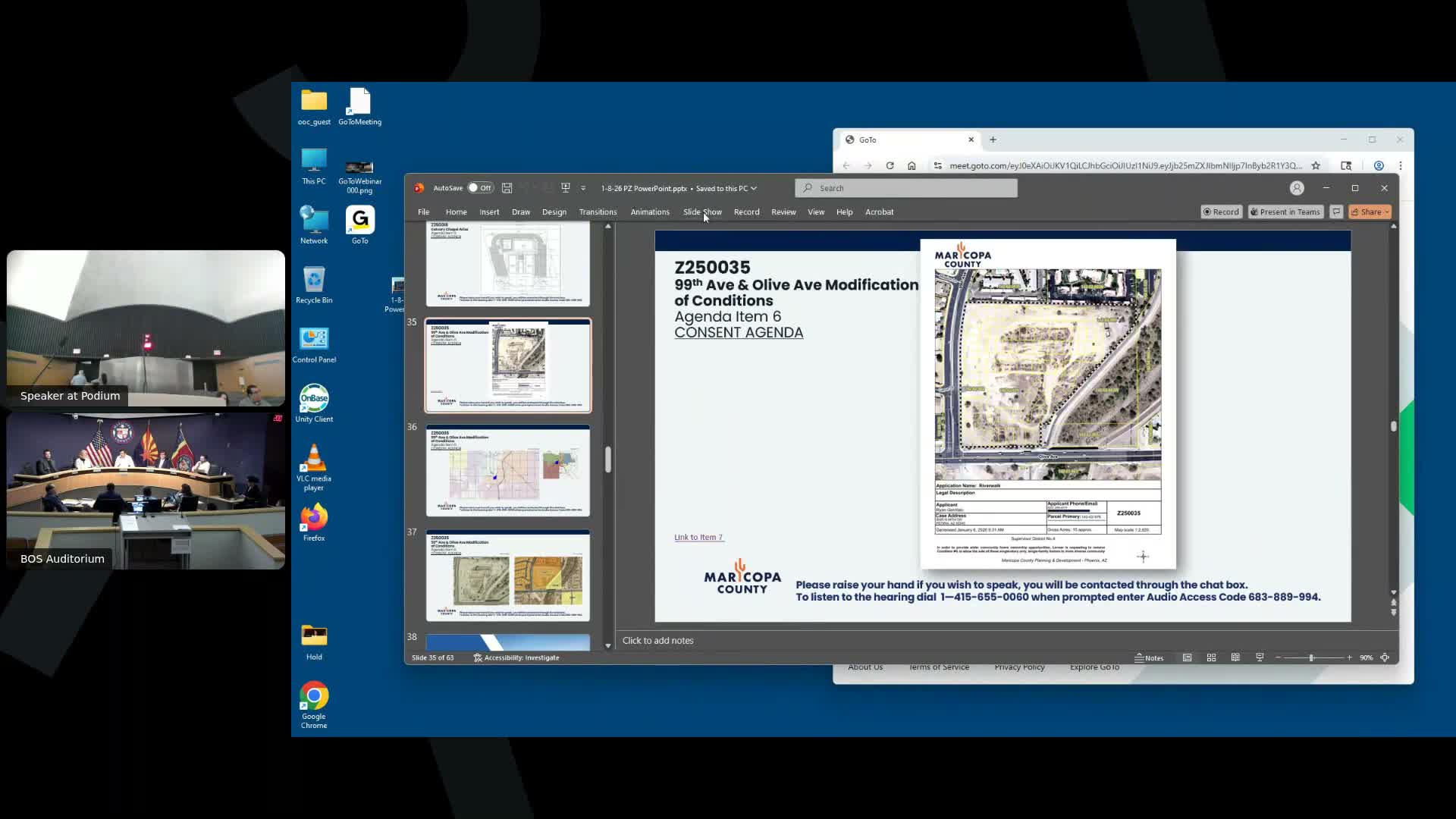The image size is (1456, 819).
Task: Open the Animations ribbon tab
Action: click(x=650, y=212)
